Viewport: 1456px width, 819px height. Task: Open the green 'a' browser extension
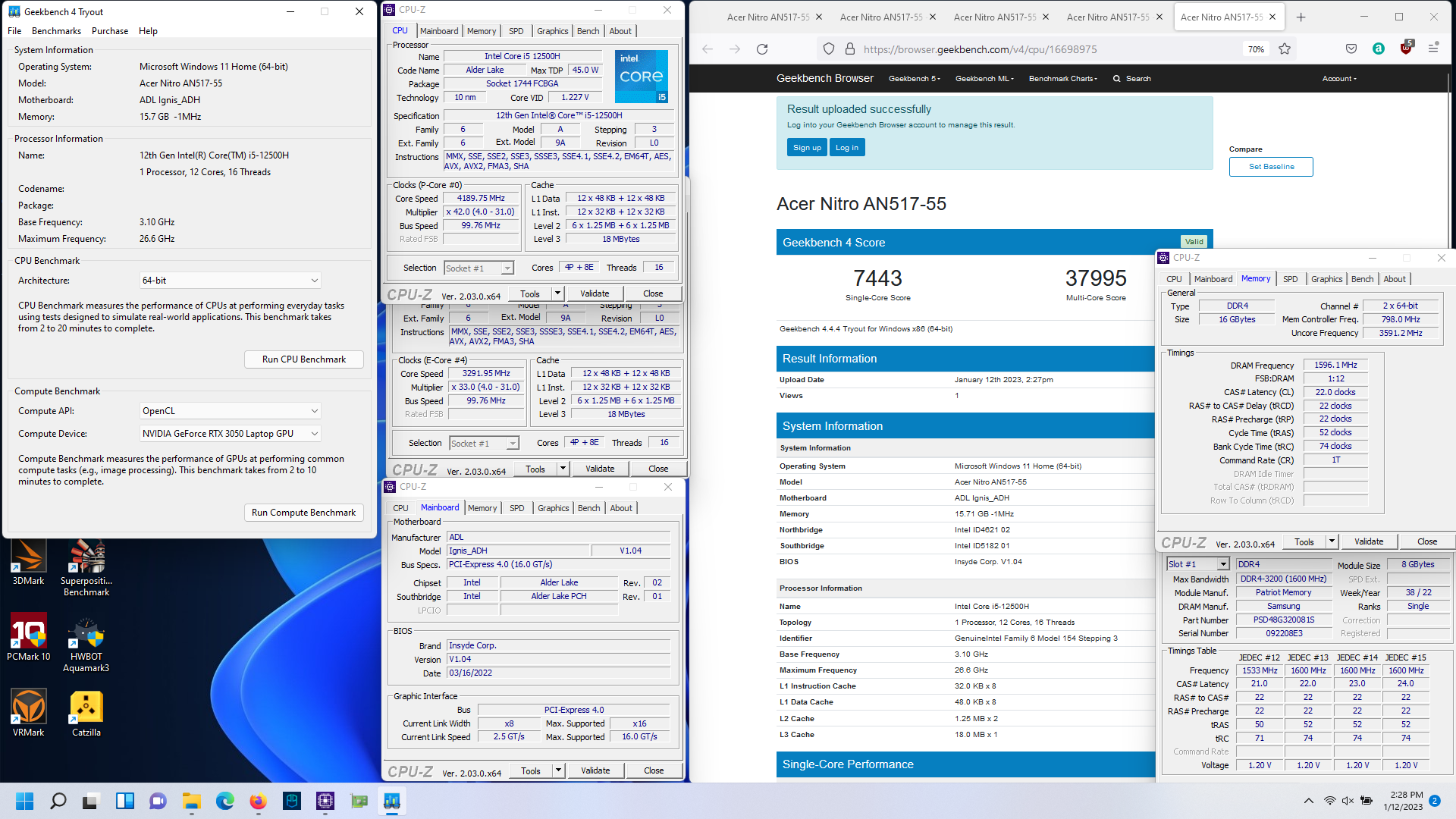[x=1379, y=49]
